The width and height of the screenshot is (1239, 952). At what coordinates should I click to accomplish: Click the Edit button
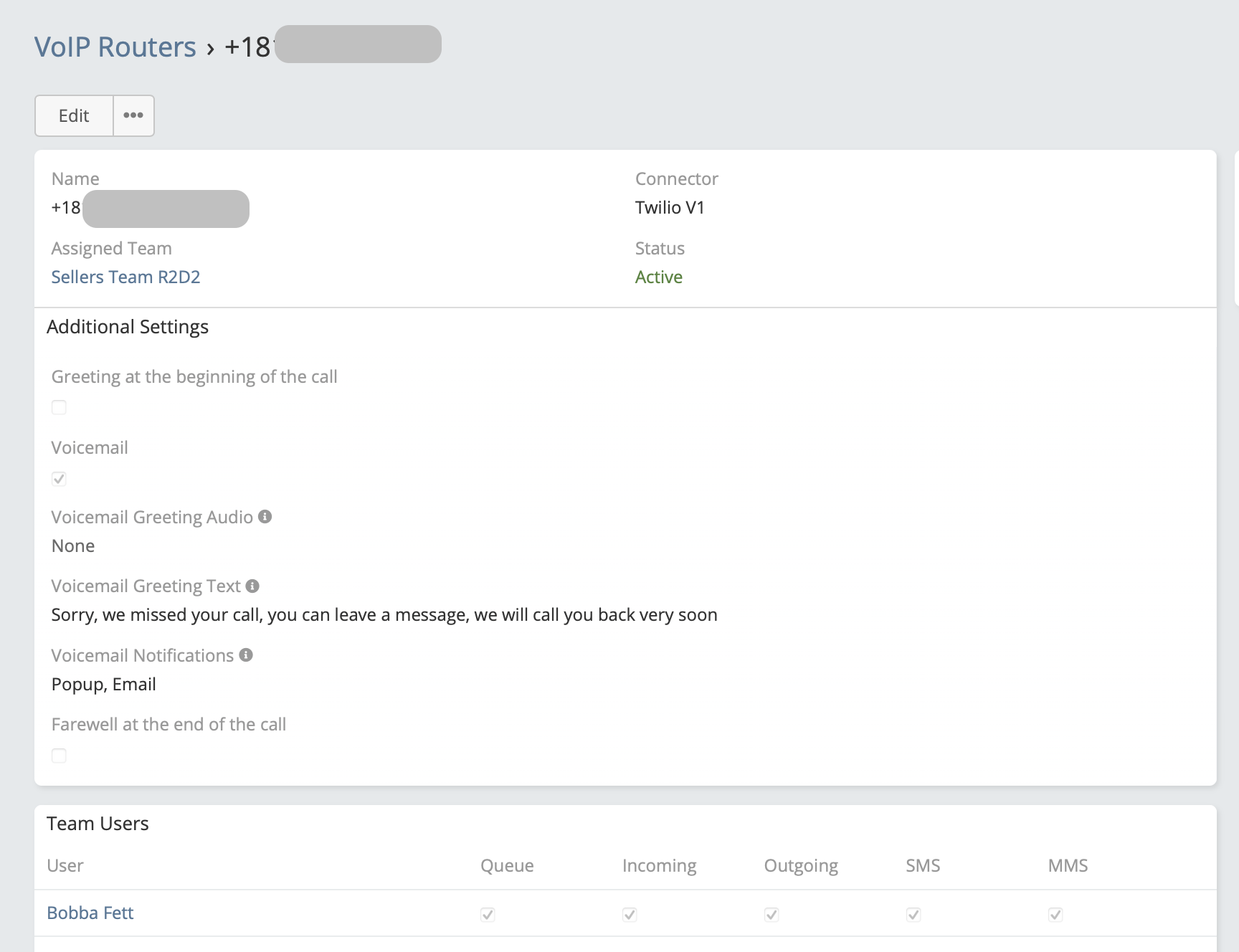74,116
